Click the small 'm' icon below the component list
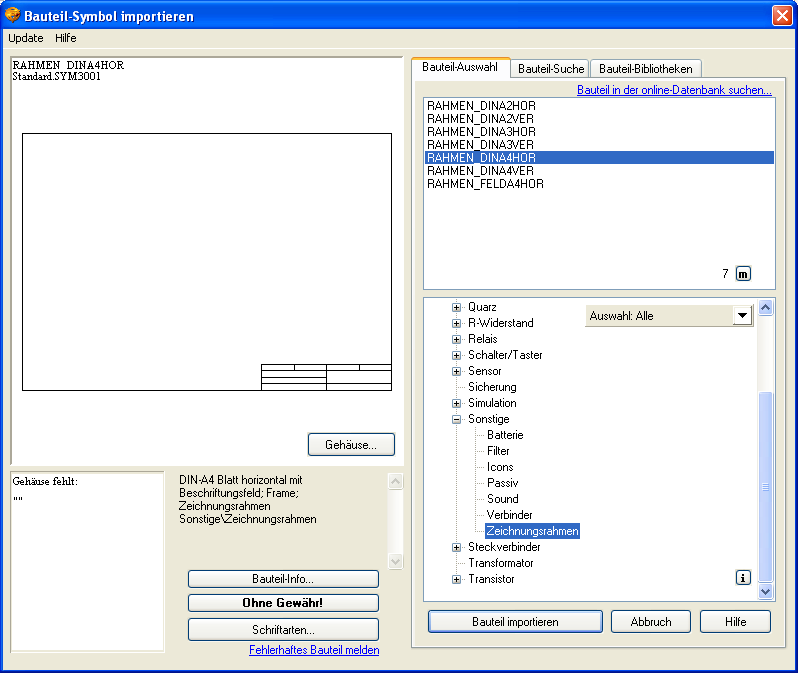This screenshot has width=798, height=673. [x=743, y=274]
